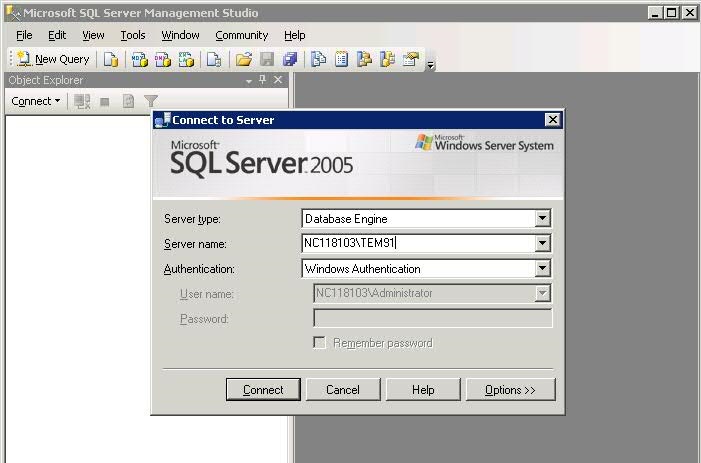Click the Open File folder icon
Viewport: 701px width, 463px height.
click(x=244, y=59)
